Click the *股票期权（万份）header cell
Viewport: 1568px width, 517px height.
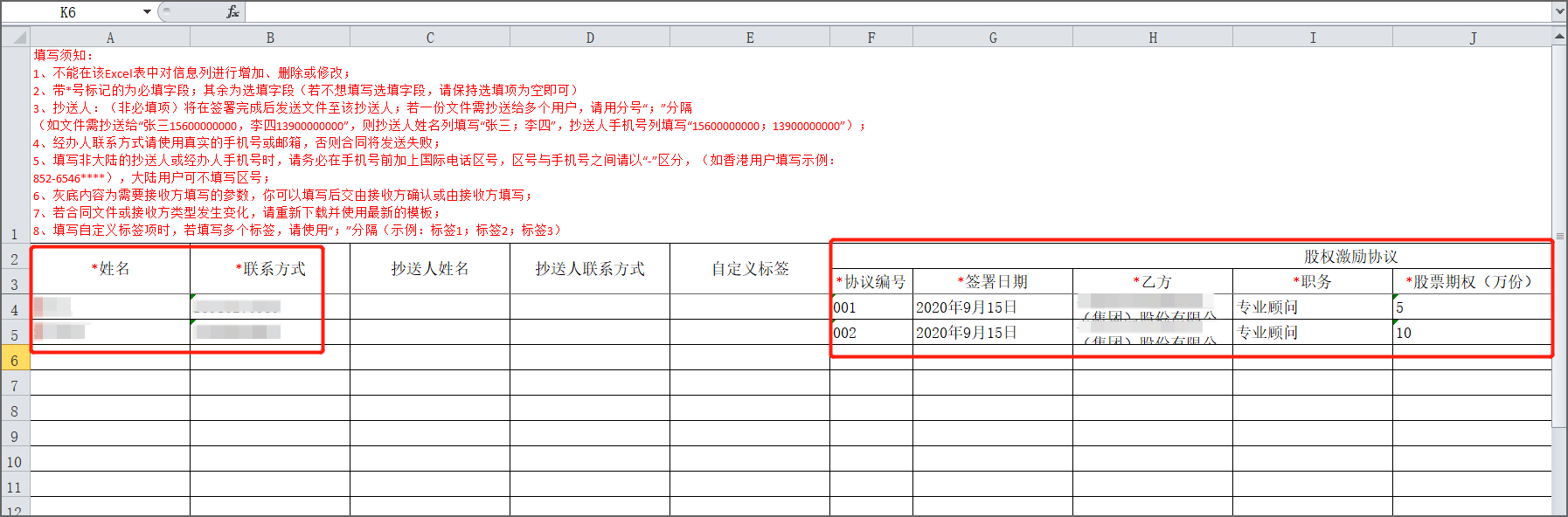coord(1472,281)
